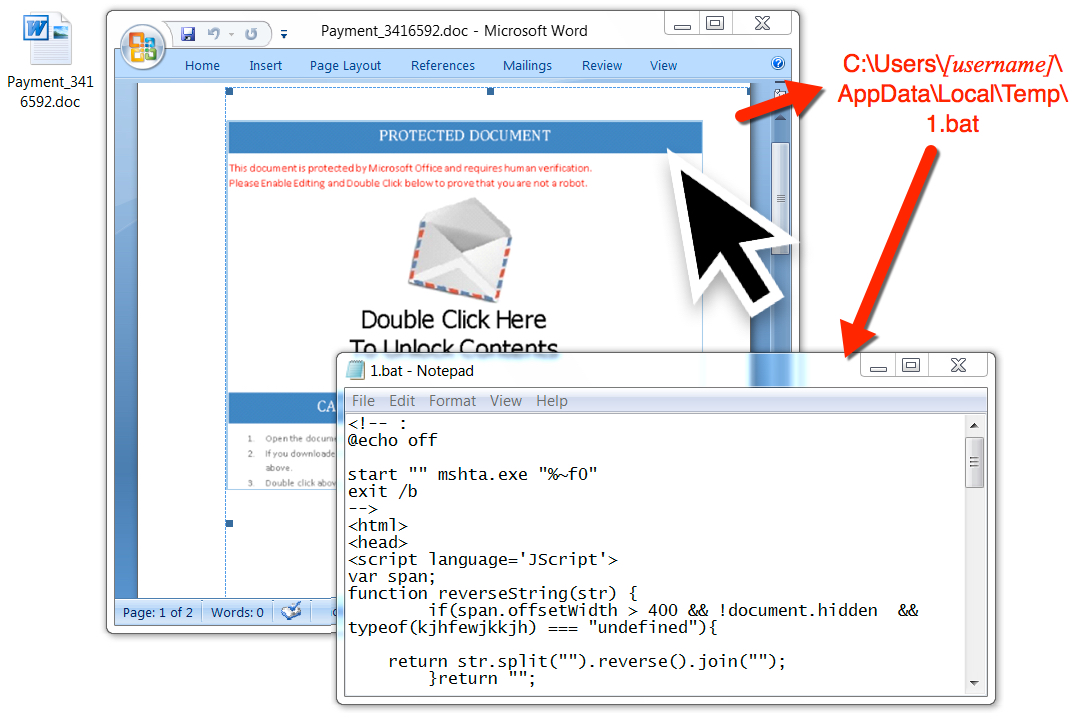1085x719 pixels.
Task: Go to the References ribbon tab
Action: [x=443, y=66]
